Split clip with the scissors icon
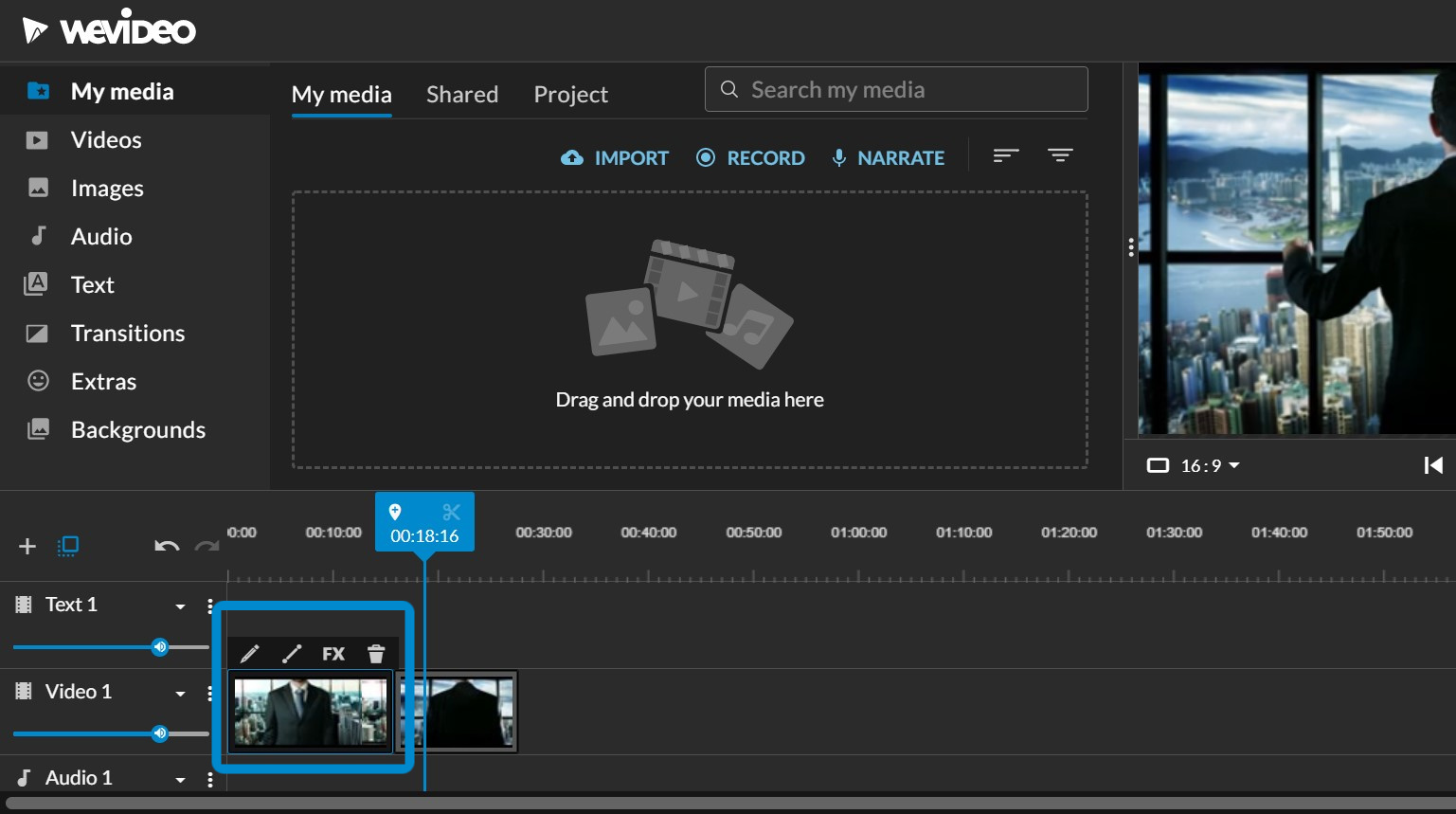 coord(451,513)
